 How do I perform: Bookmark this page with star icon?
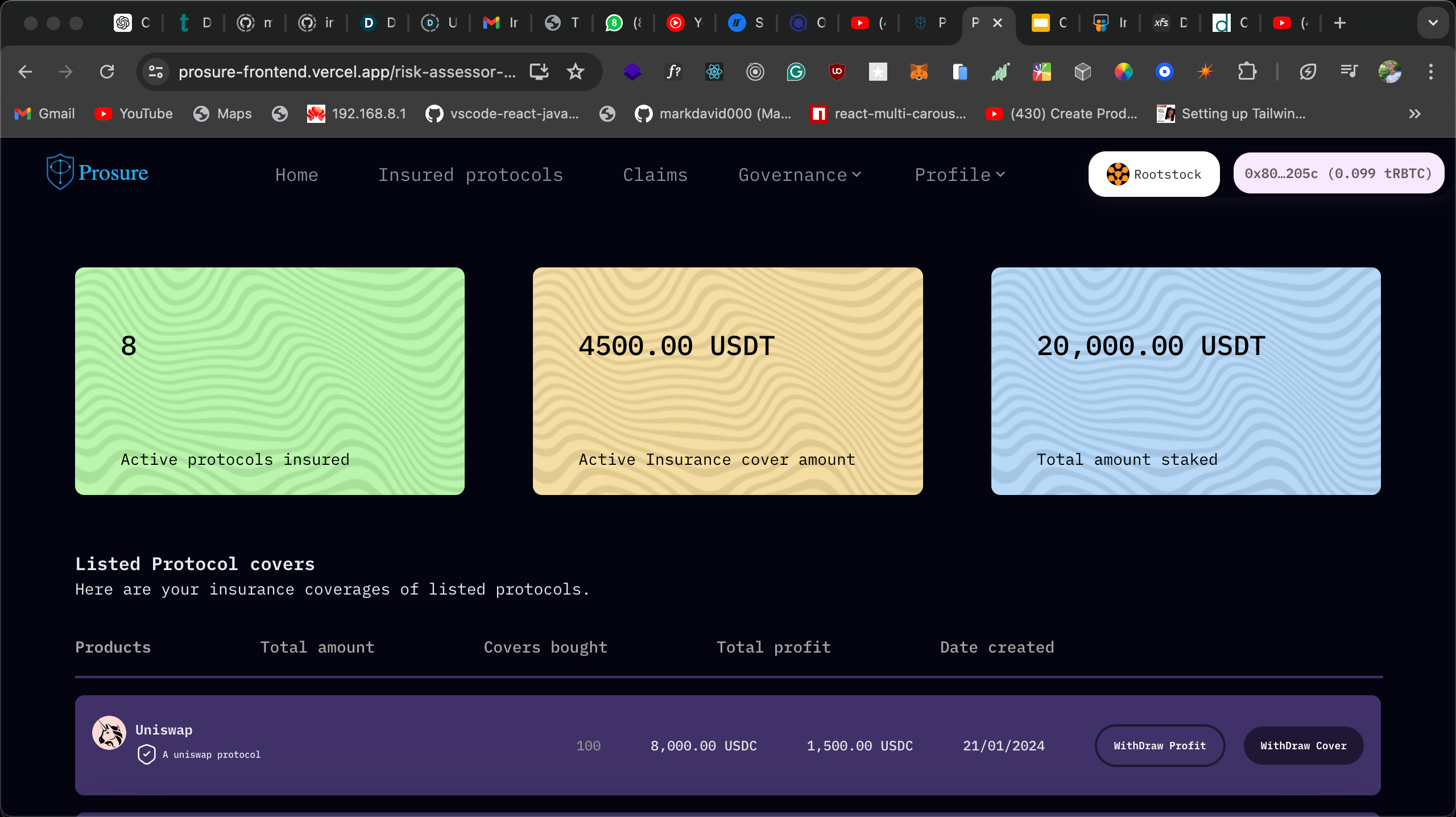(x=576, y=72)
